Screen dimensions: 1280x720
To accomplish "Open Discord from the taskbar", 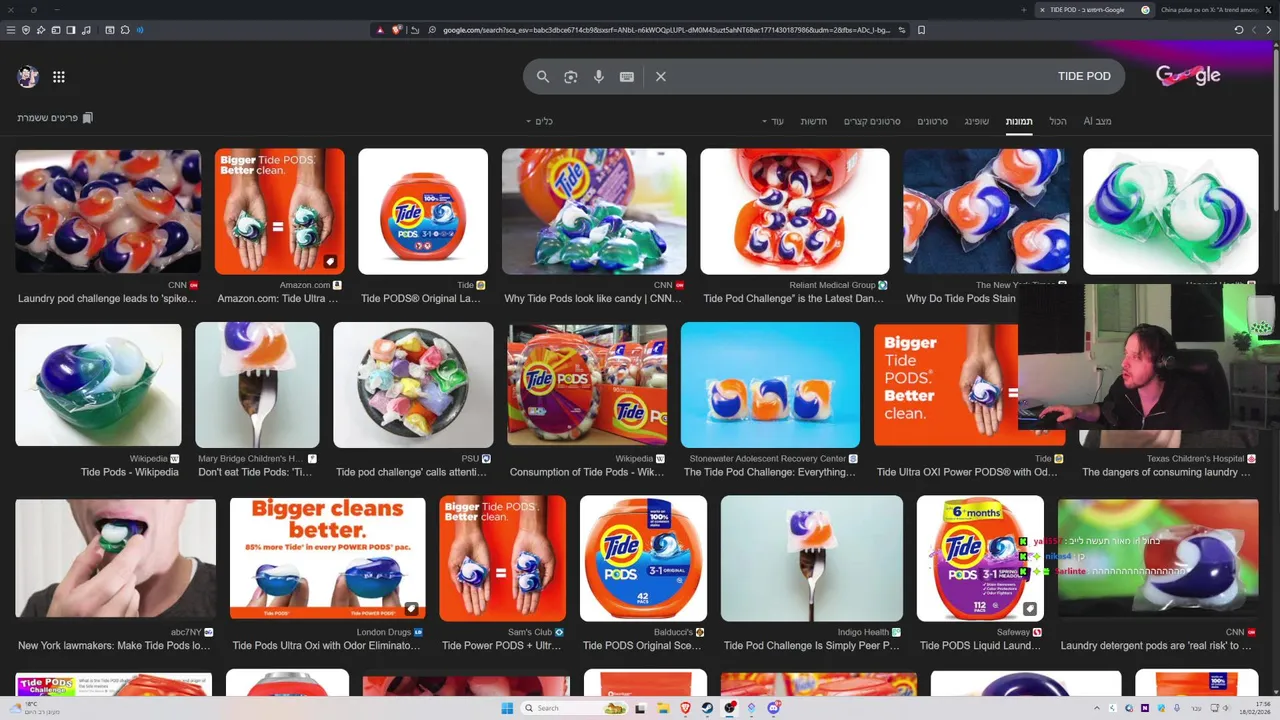I will coord(773,708).
